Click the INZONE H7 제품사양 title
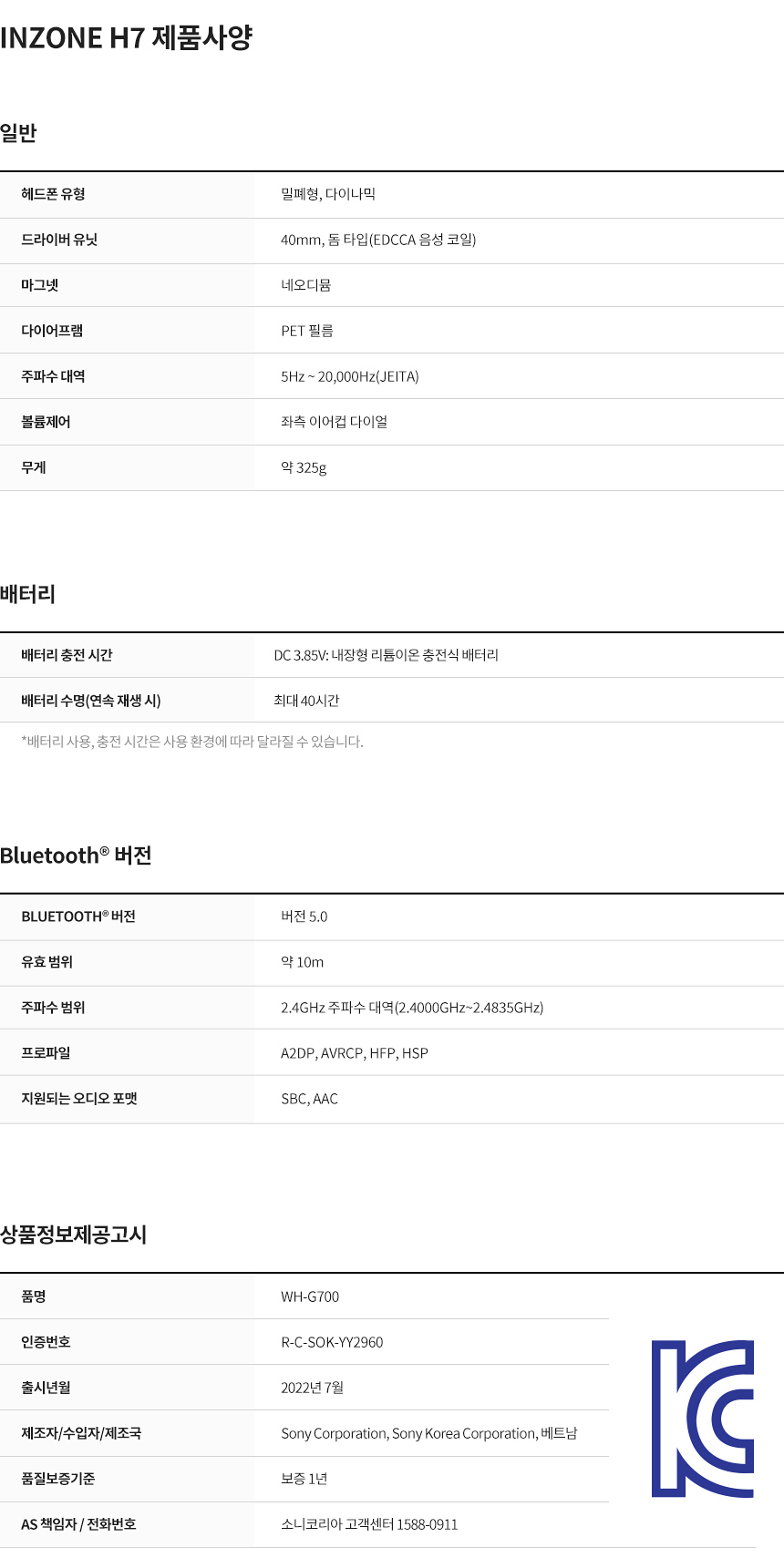 click(126, 38)
